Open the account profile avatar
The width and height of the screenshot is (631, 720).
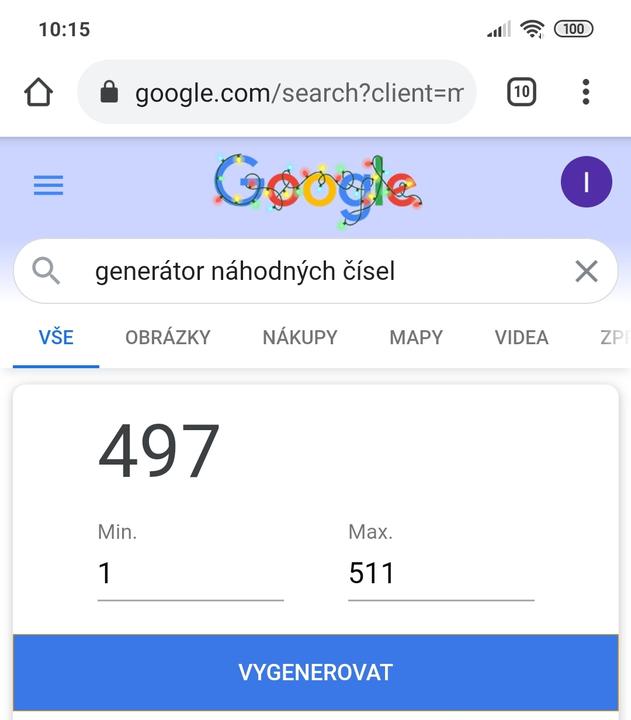click(586, 182)
